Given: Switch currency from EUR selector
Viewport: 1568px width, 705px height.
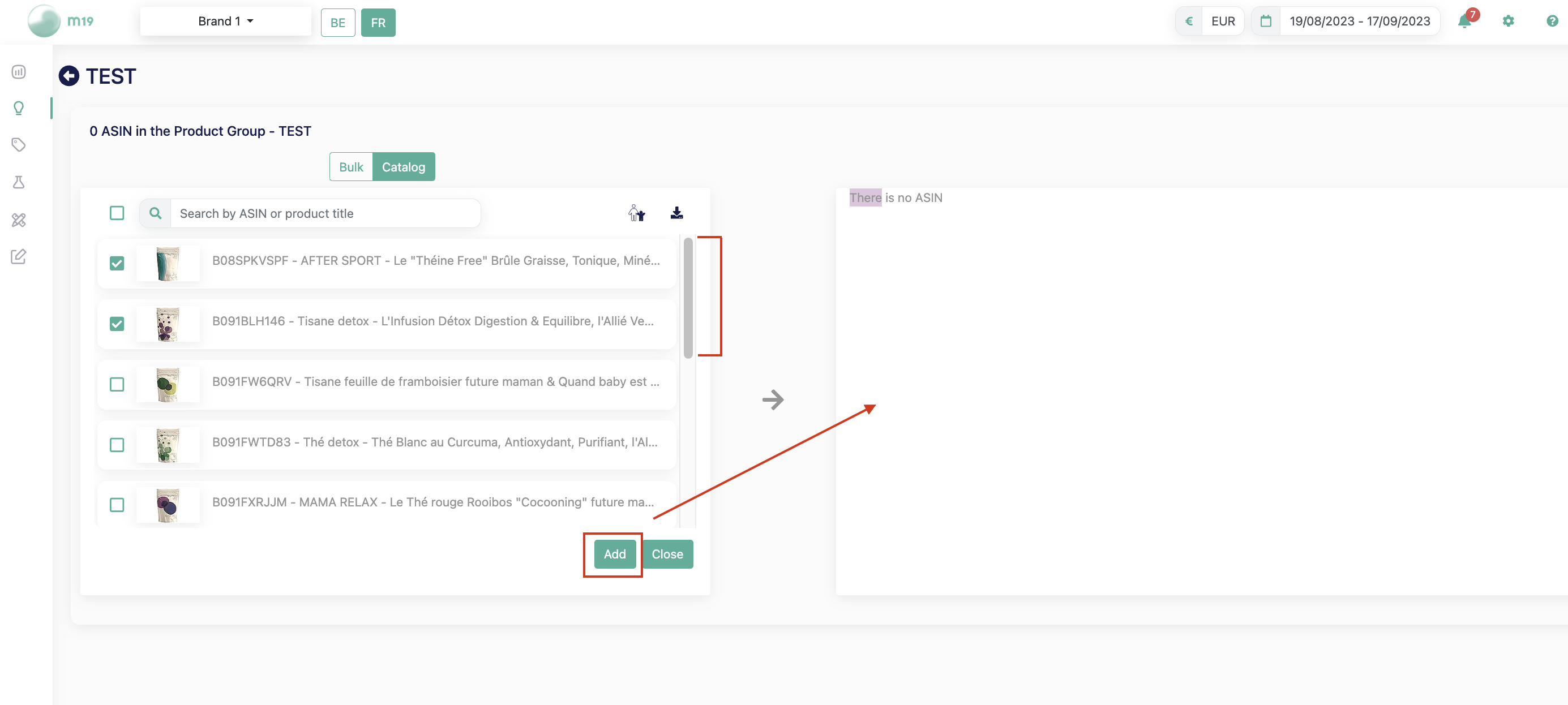Looking at the screenshot, I should (1222, 20).
